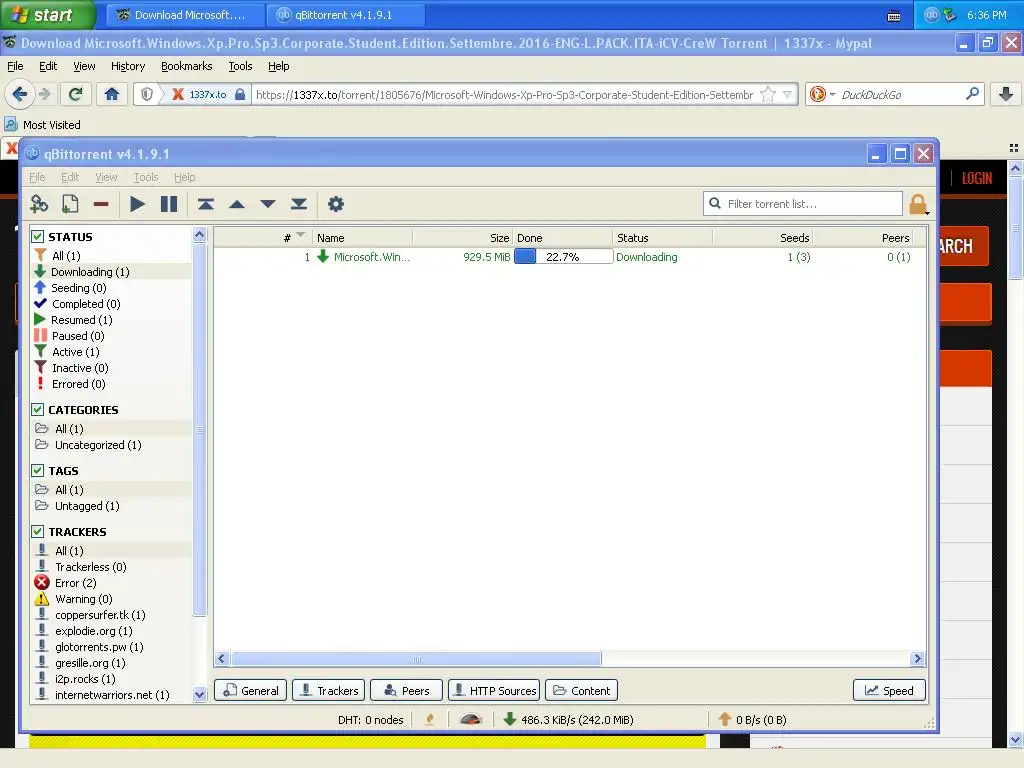Click the bookmark star in URL bar
The image size is (1024, 768).
point(769,95)
